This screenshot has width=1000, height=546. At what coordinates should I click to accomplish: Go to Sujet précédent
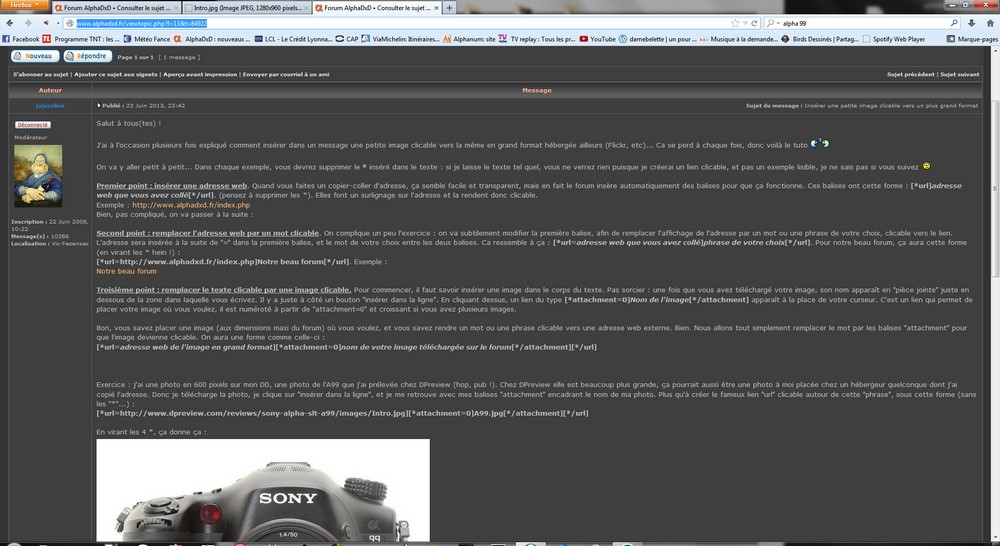[911, 75]
